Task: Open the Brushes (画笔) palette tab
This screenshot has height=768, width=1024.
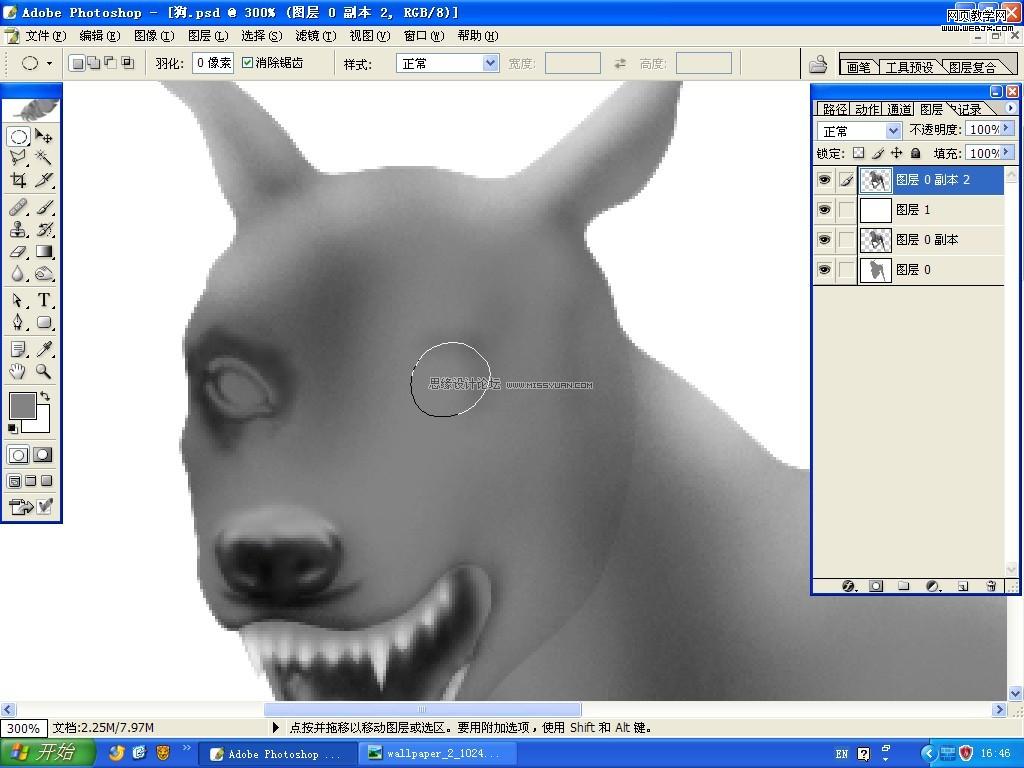Action: point(859,67)
